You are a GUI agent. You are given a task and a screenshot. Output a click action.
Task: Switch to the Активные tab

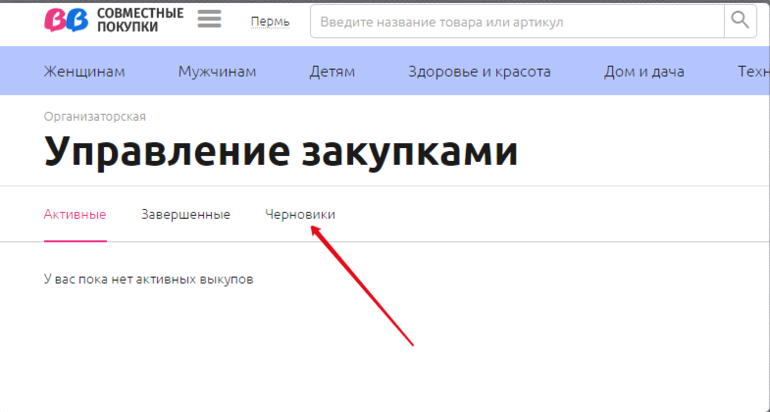(75, 214)
